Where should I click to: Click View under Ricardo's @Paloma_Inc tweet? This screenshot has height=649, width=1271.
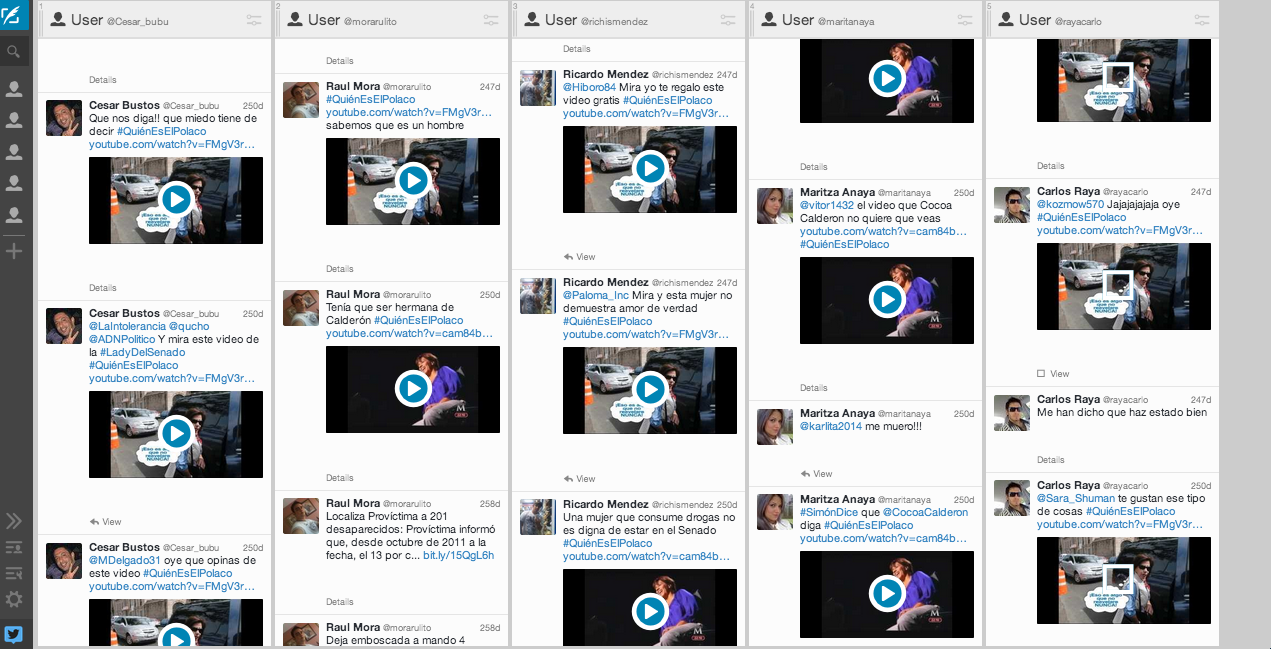pyautogui.click(x=580, y=478)
